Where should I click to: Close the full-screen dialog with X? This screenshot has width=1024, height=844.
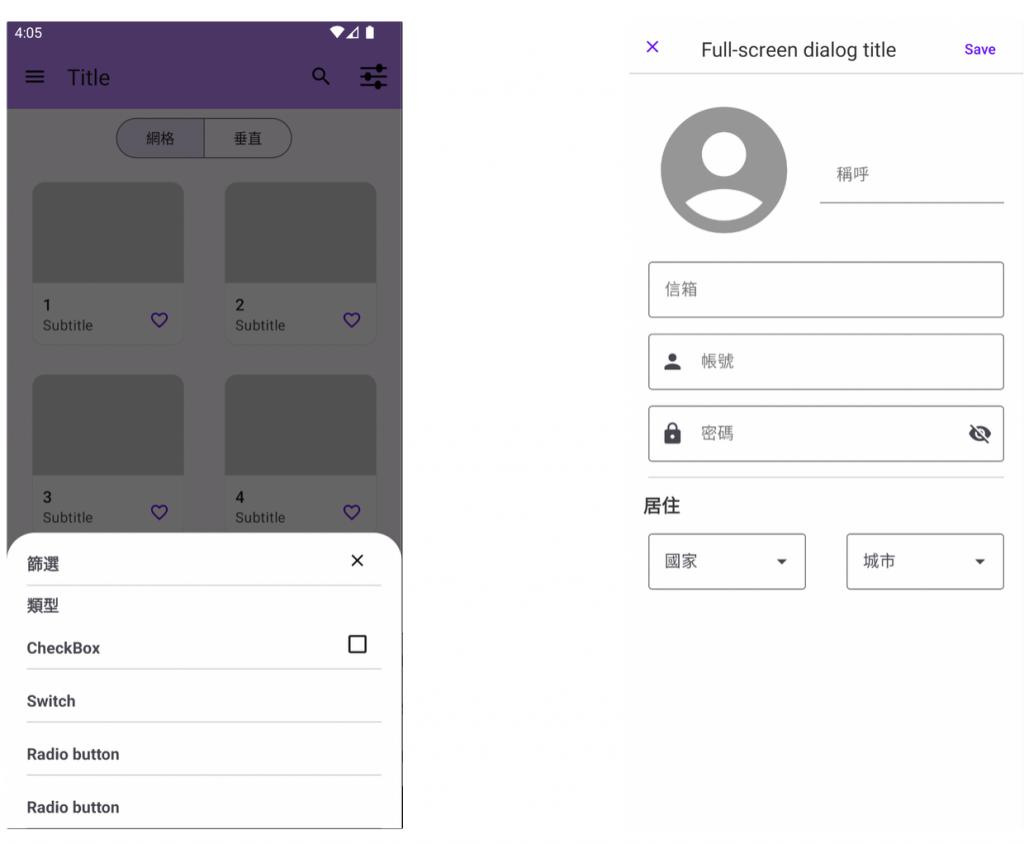point(652,47)
